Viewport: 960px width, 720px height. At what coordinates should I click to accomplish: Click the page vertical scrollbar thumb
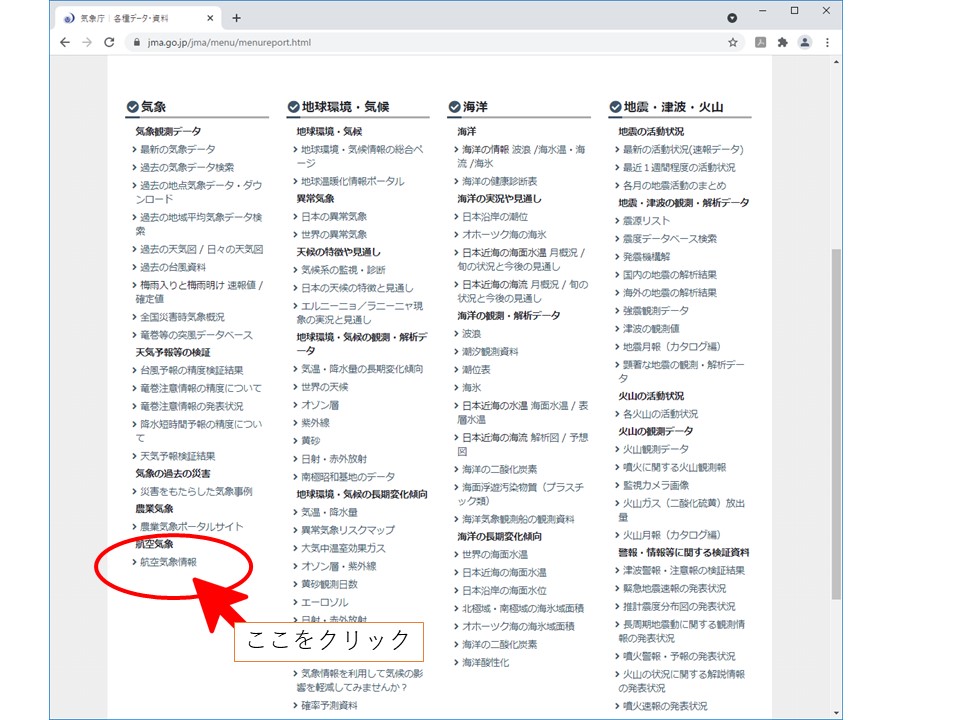coord(836,424)
